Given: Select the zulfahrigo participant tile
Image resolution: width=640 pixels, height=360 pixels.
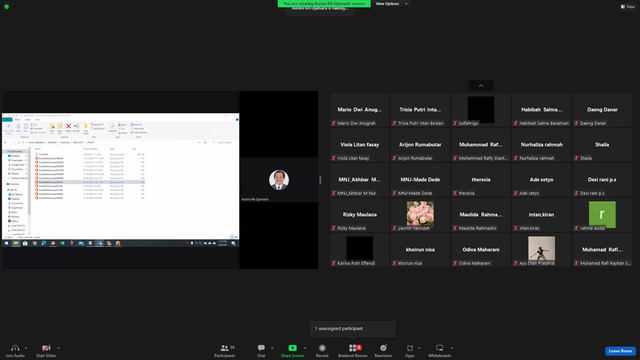Looking at the screenshot, I should [481, 110].
